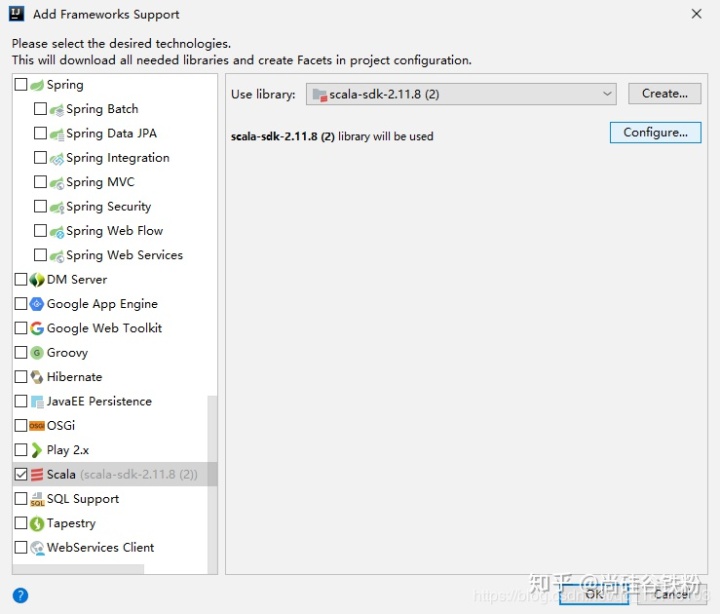Check the Spring Integration checkbox
This screenshot has width=720, height=614.
[x=40, y=158]
